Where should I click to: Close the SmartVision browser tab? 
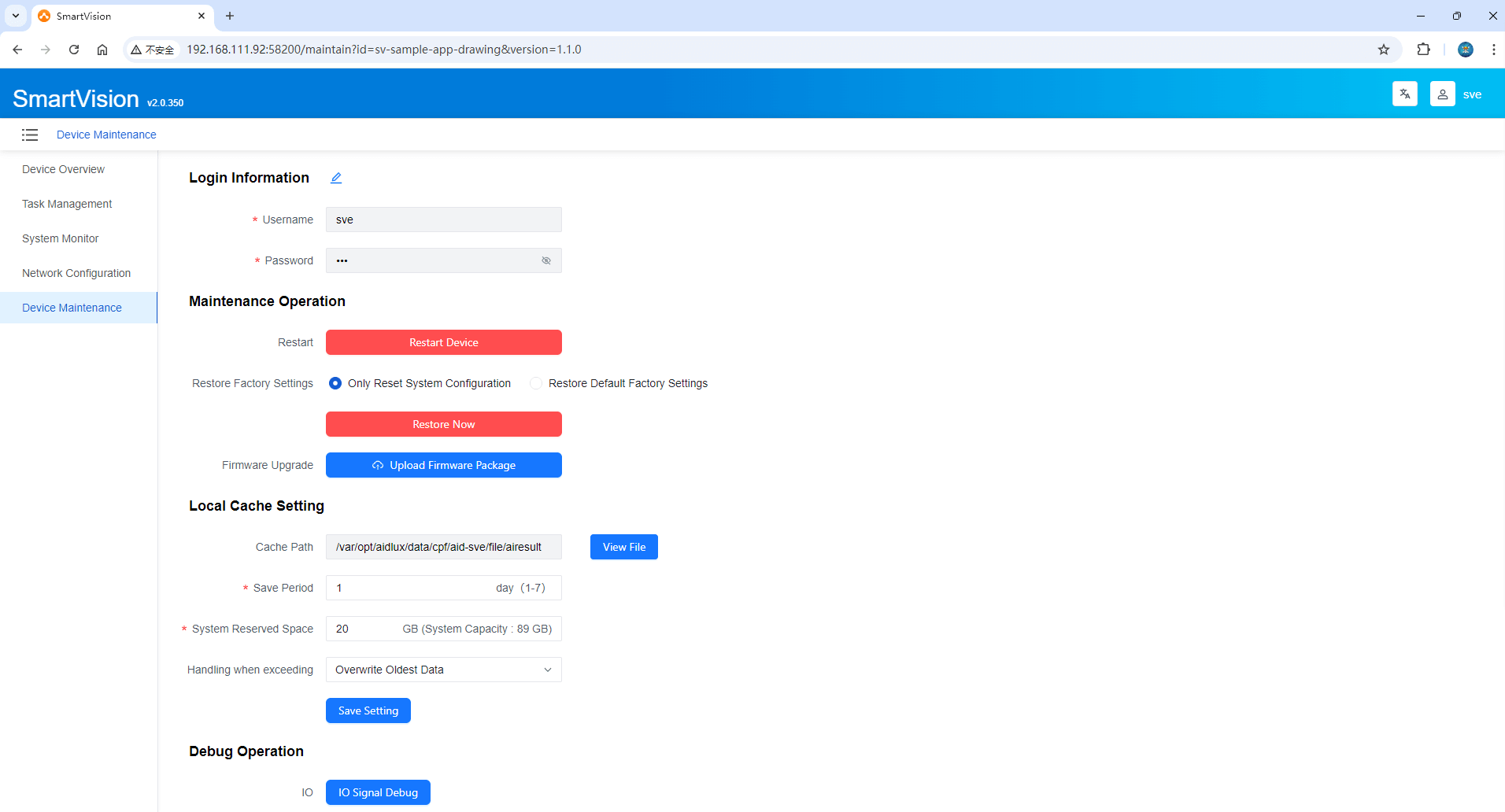pos(202,16)
